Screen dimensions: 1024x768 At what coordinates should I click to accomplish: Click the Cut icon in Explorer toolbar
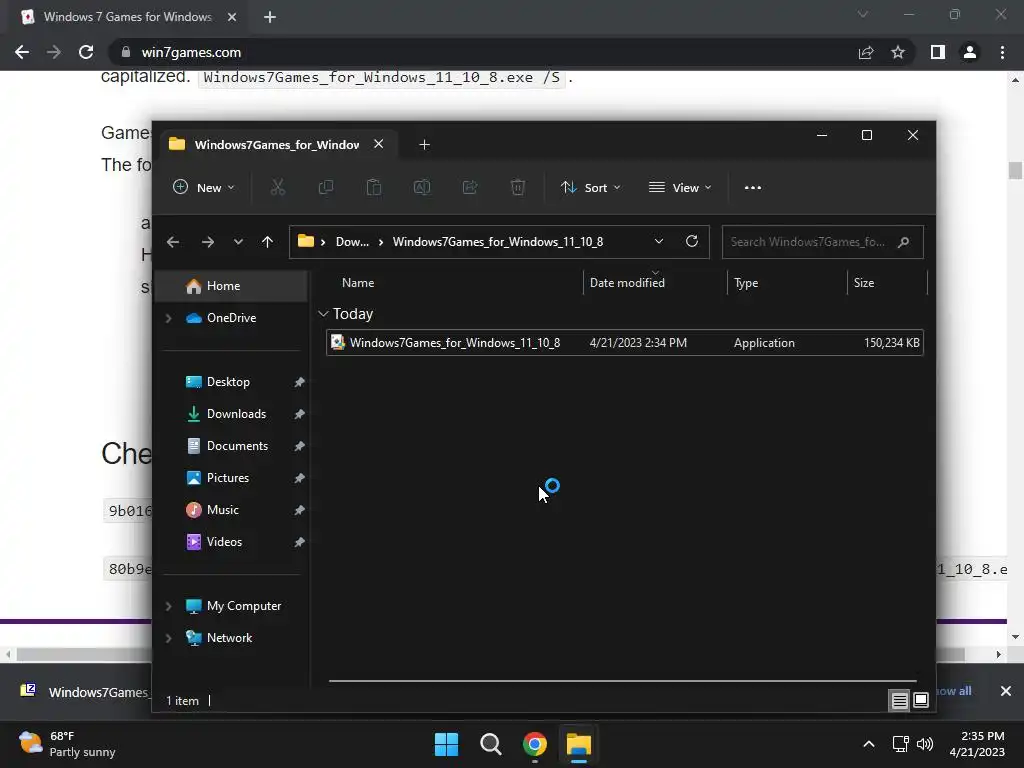pos(278,187)
